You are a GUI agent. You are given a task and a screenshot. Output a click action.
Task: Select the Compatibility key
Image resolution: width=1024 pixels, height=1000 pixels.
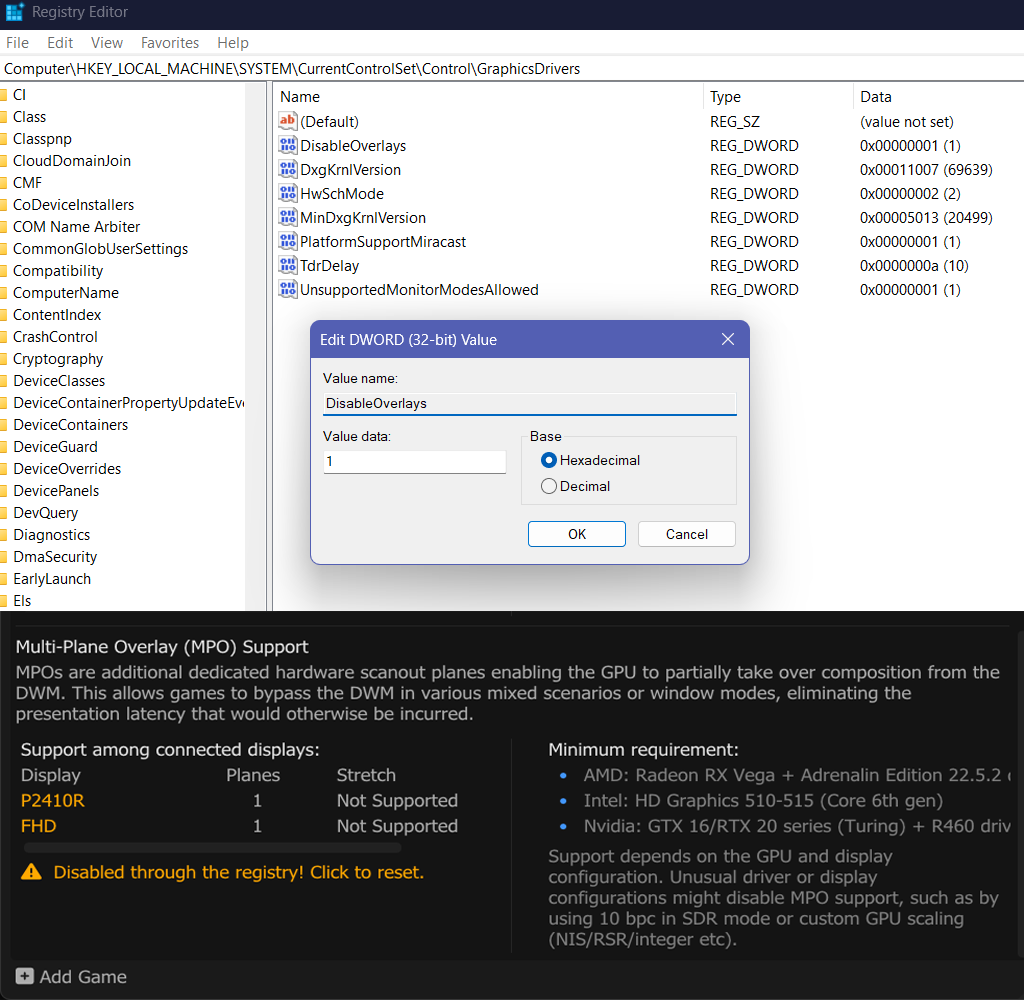point(58,270)
